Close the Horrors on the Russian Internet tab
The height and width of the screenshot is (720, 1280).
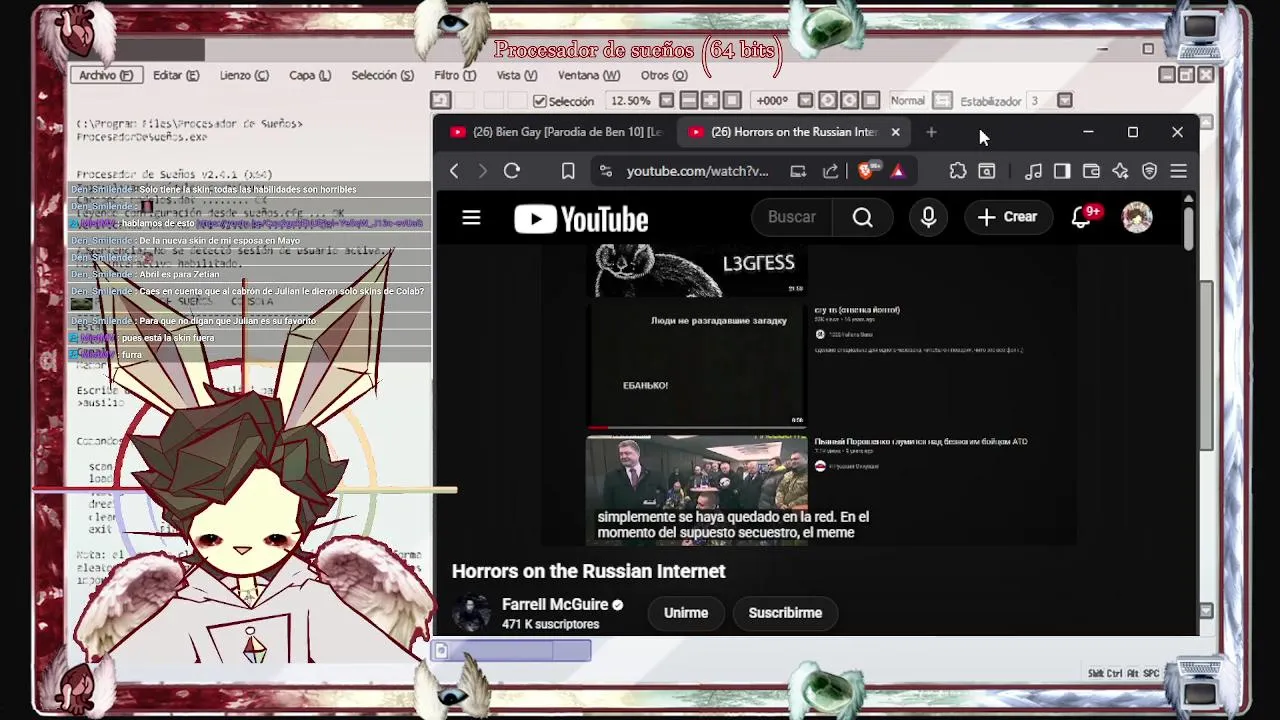click(895, 132)
